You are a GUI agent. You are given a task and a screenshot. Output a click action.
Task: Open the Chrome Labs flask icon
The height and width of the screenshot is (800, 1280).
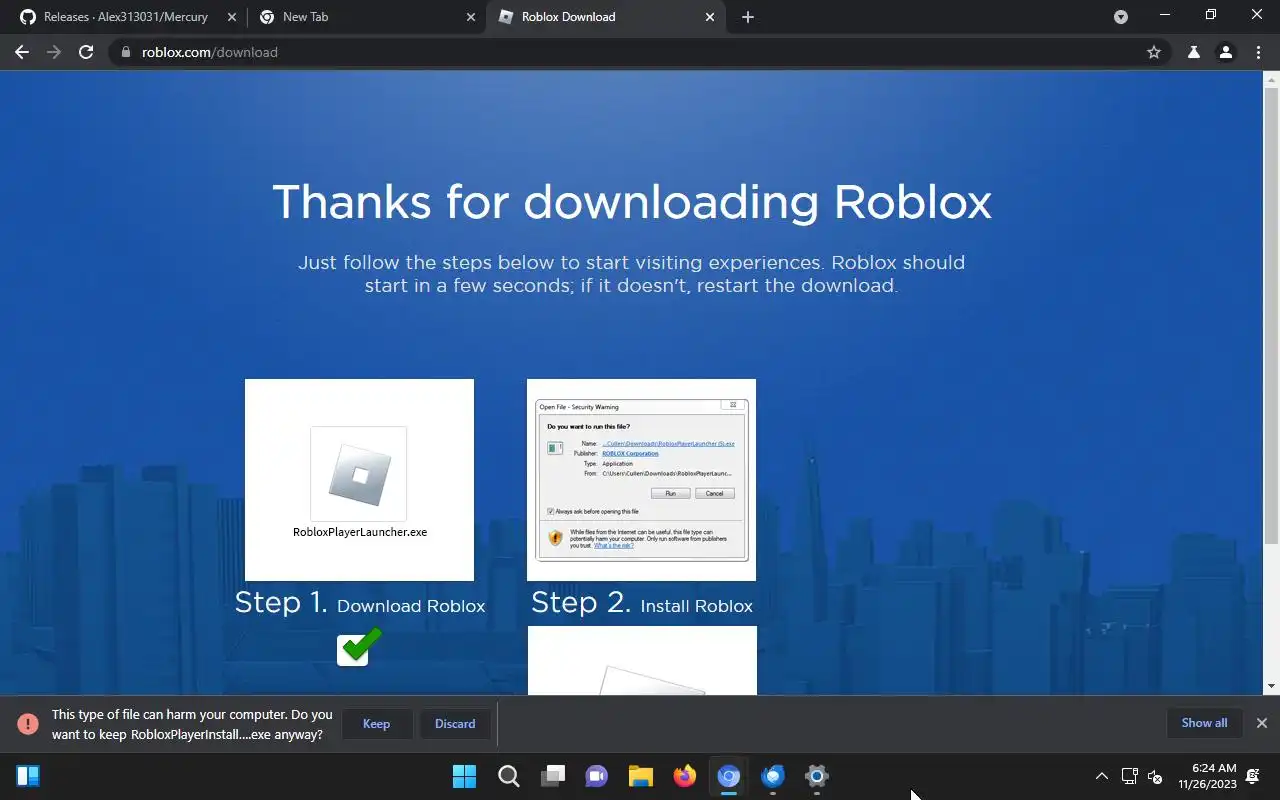coord(1194,52)
